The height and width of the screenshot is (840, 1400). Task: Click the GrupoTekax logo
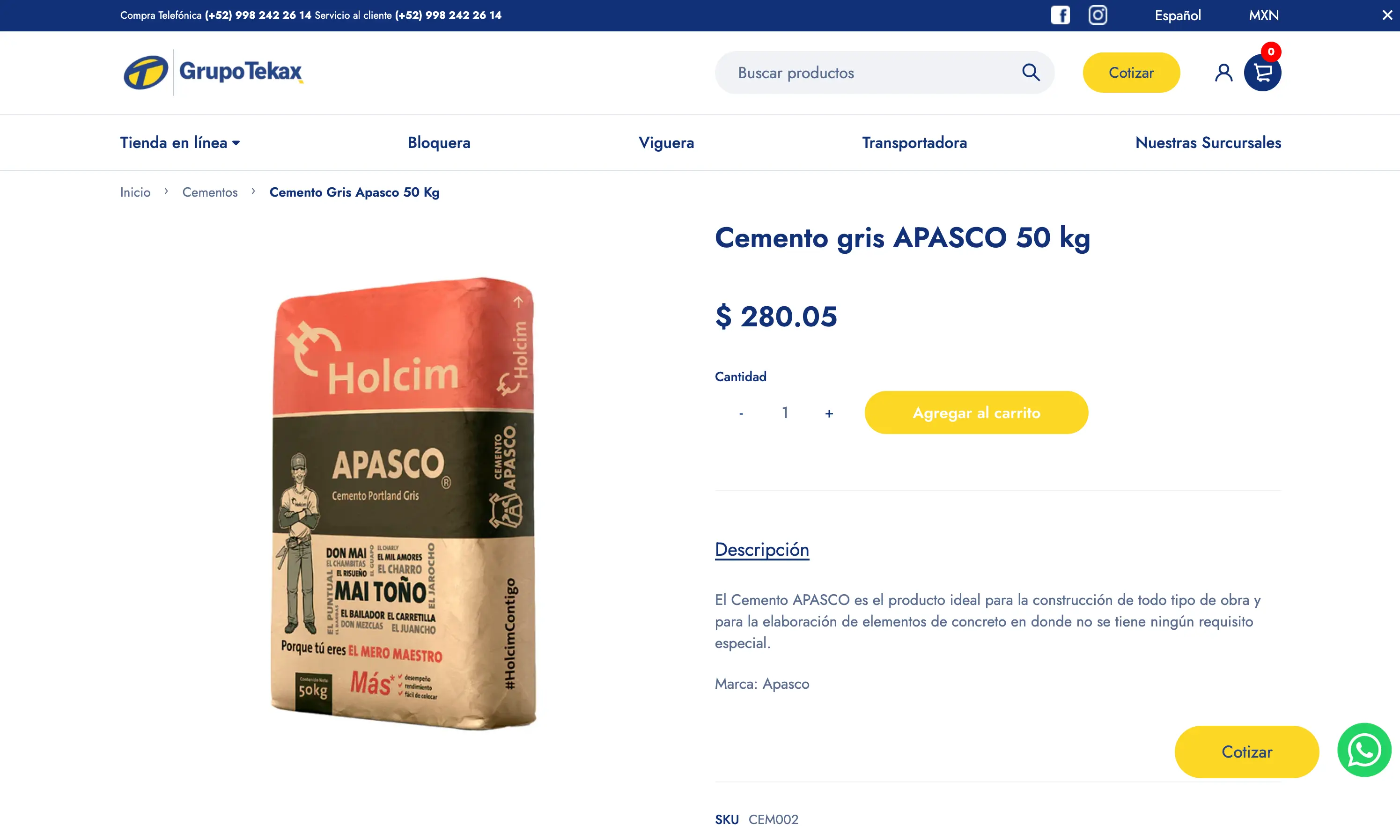[x=213, y=73]
